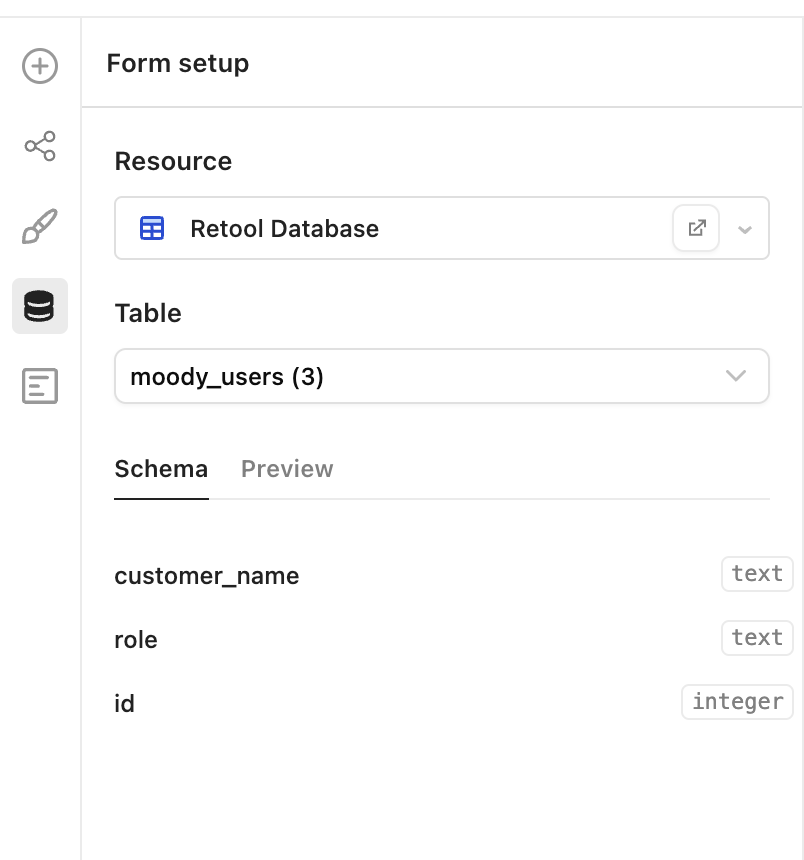Image resolution: width=804 pixels, height=860 pixels.
Task: Open the form layout sidebar icon
Action: pyautogui.click(x=40, y=386)
